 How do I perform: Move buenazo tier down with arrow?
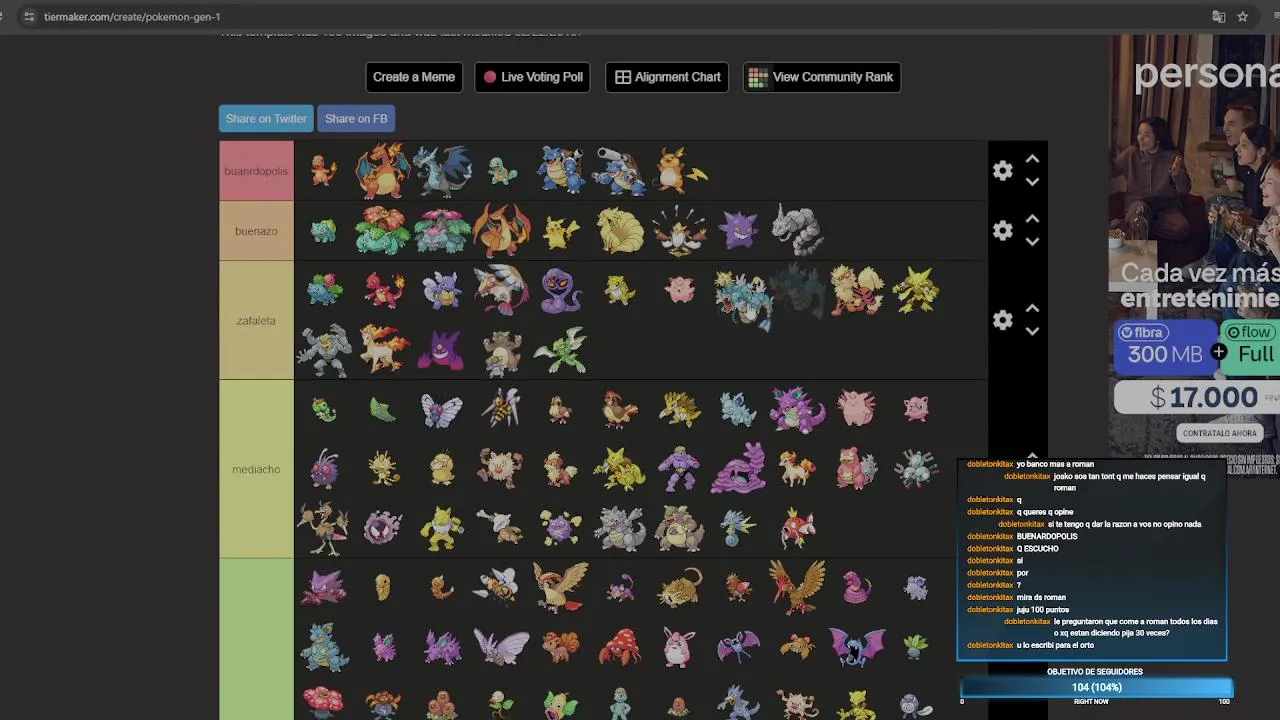1032,242
